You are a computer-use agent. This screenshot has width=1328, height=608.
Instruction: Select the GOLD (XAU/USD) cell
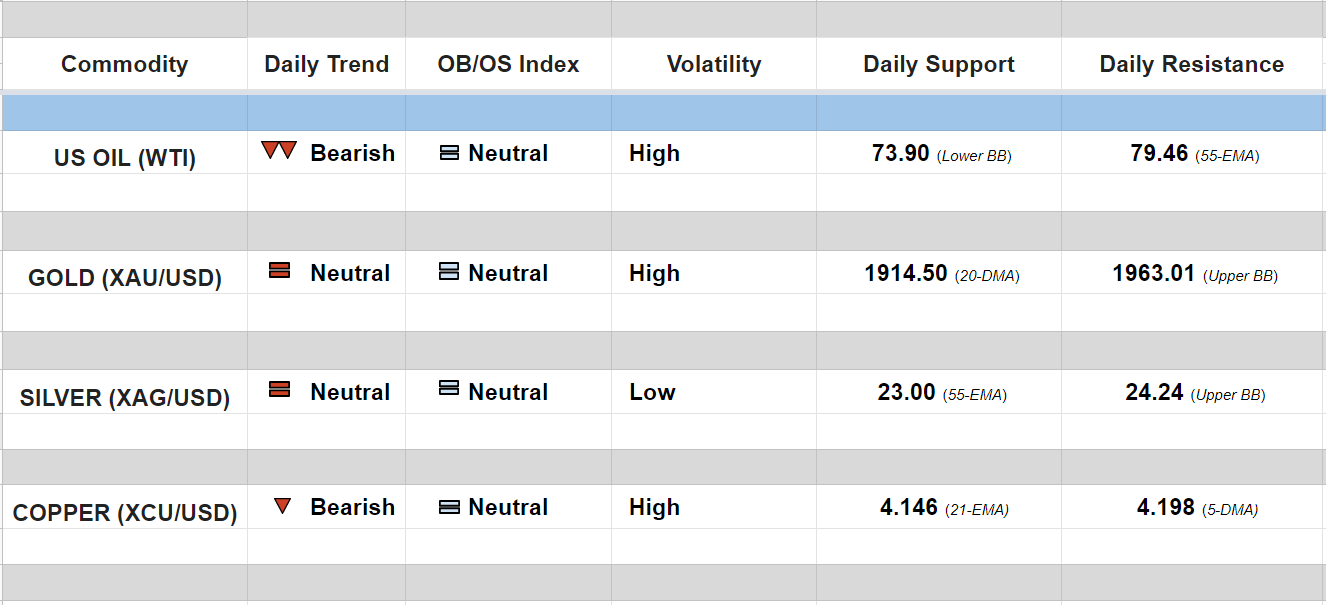125,278
